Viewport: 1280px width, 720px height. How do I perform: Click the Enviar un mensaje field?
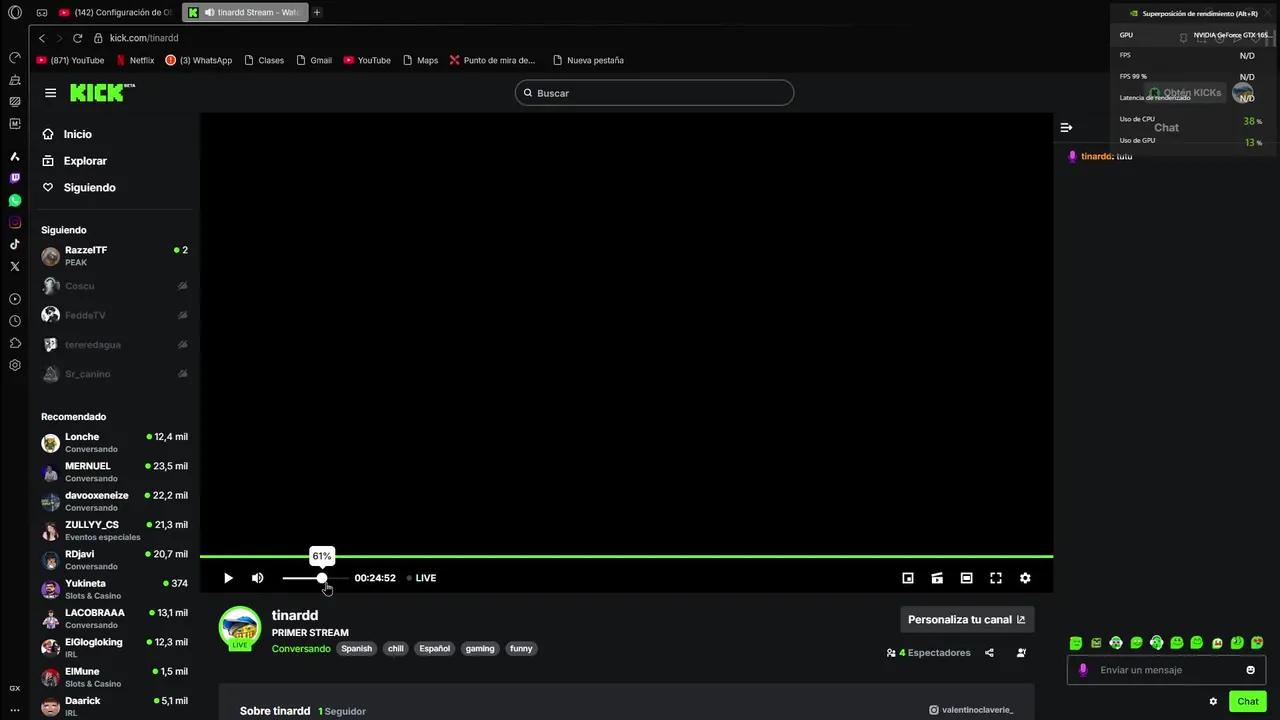tap(1166, 670)
